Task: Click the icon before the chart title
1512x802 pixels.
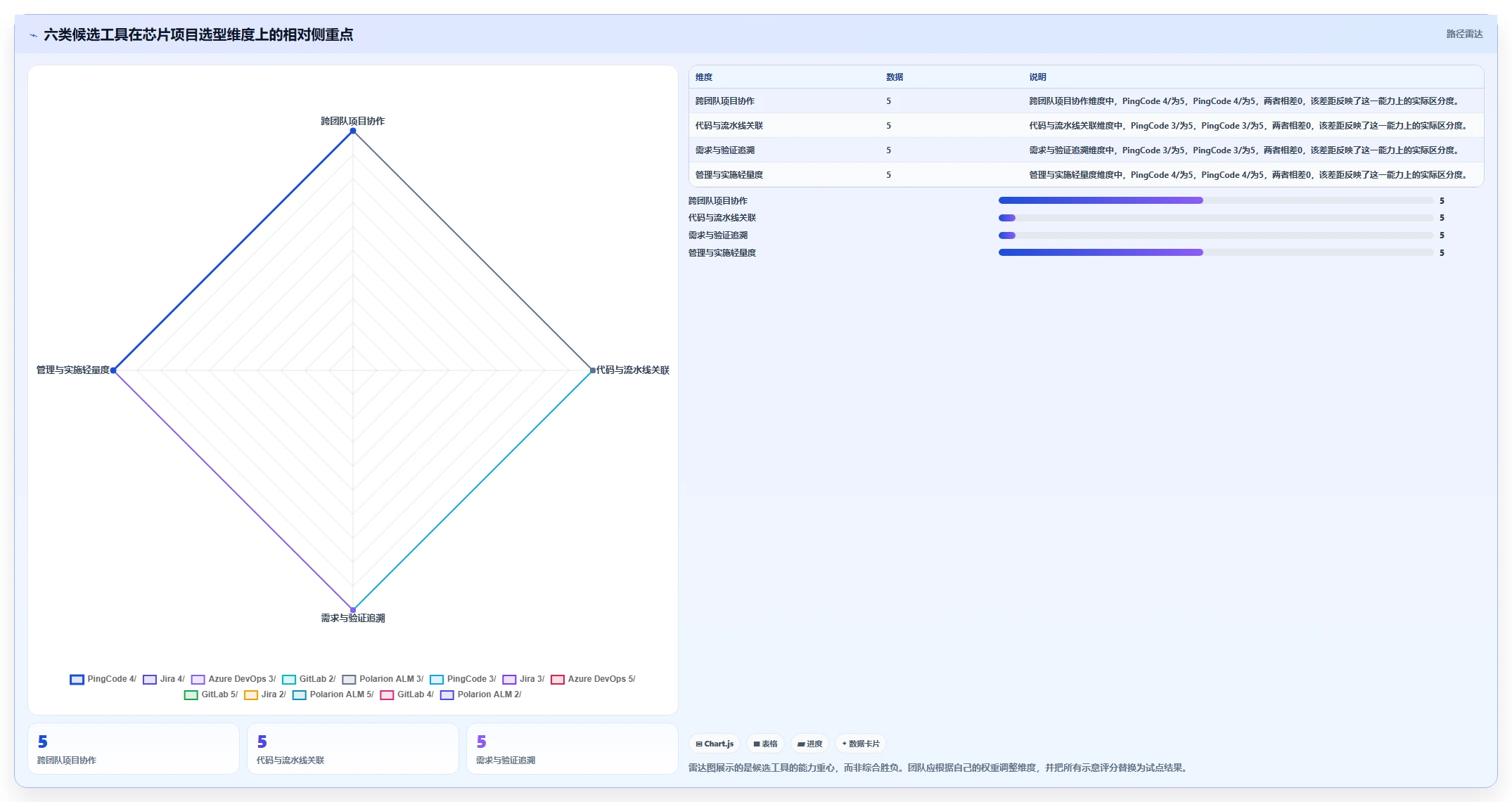Action: [33, 35]
